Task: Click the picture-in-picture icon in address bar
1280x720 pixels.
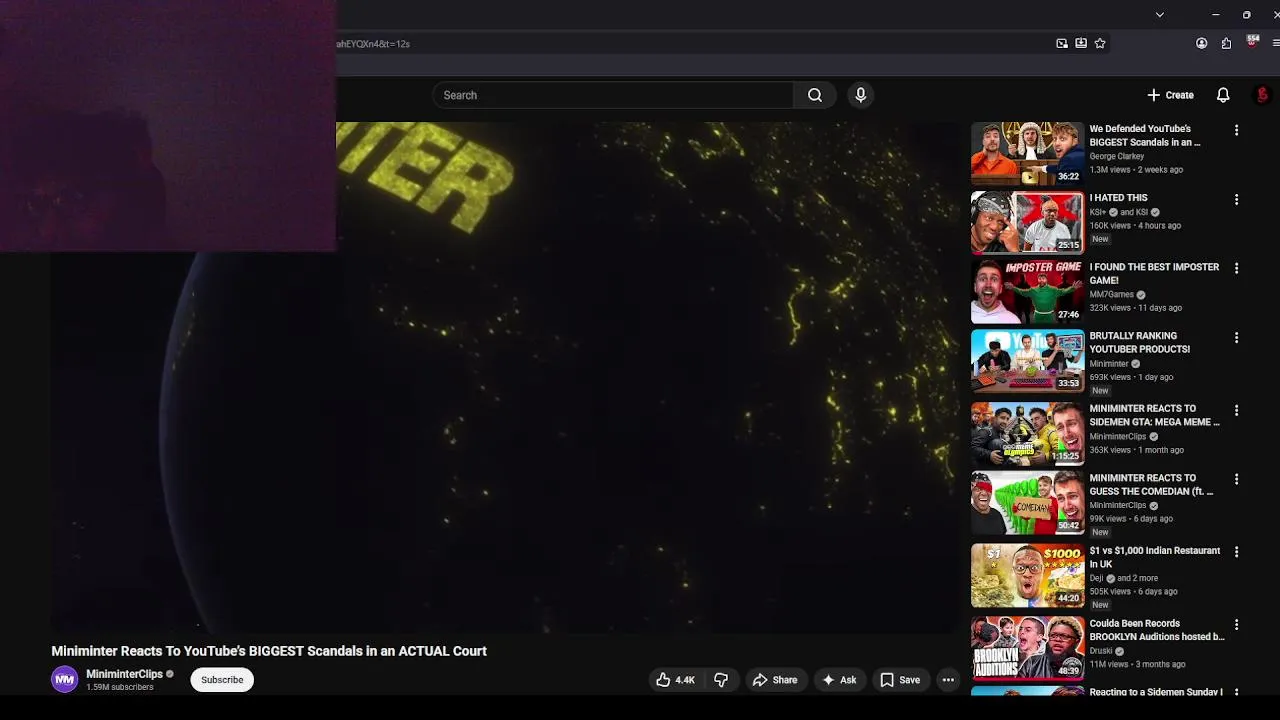Action: (x=1061, y=43)
